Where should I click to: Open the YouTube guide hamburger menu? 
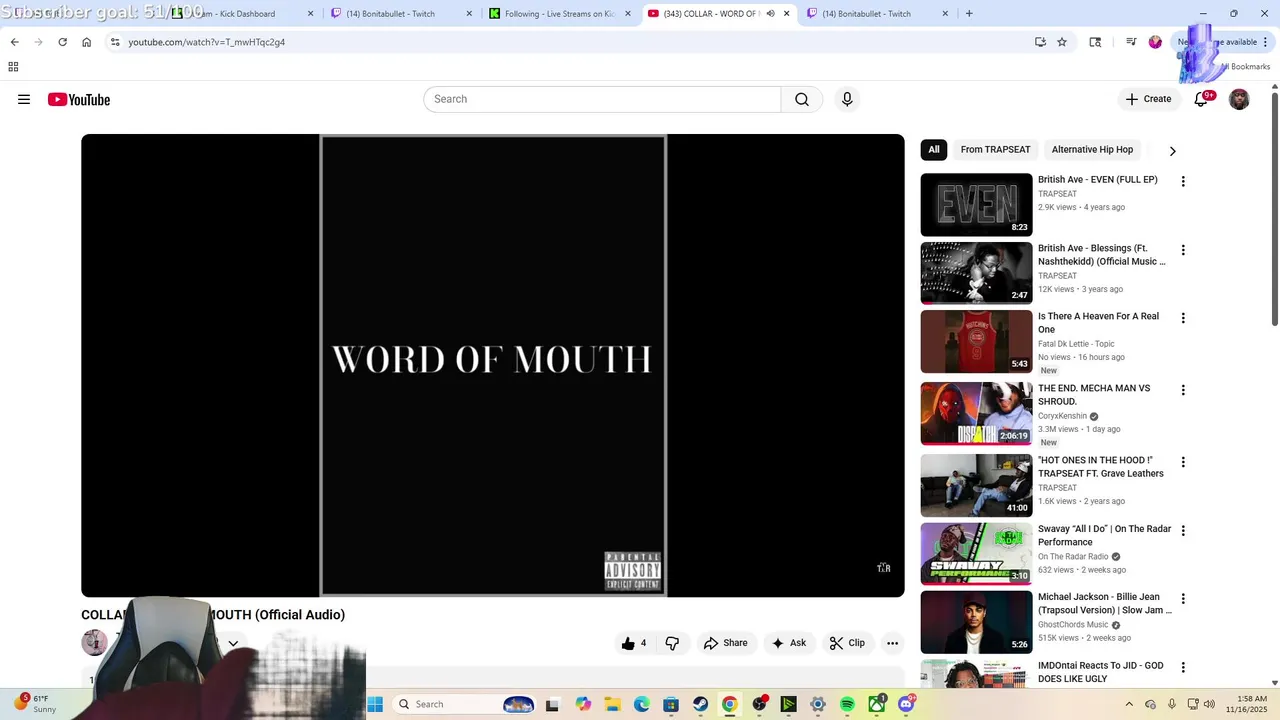tap(24, 99)
